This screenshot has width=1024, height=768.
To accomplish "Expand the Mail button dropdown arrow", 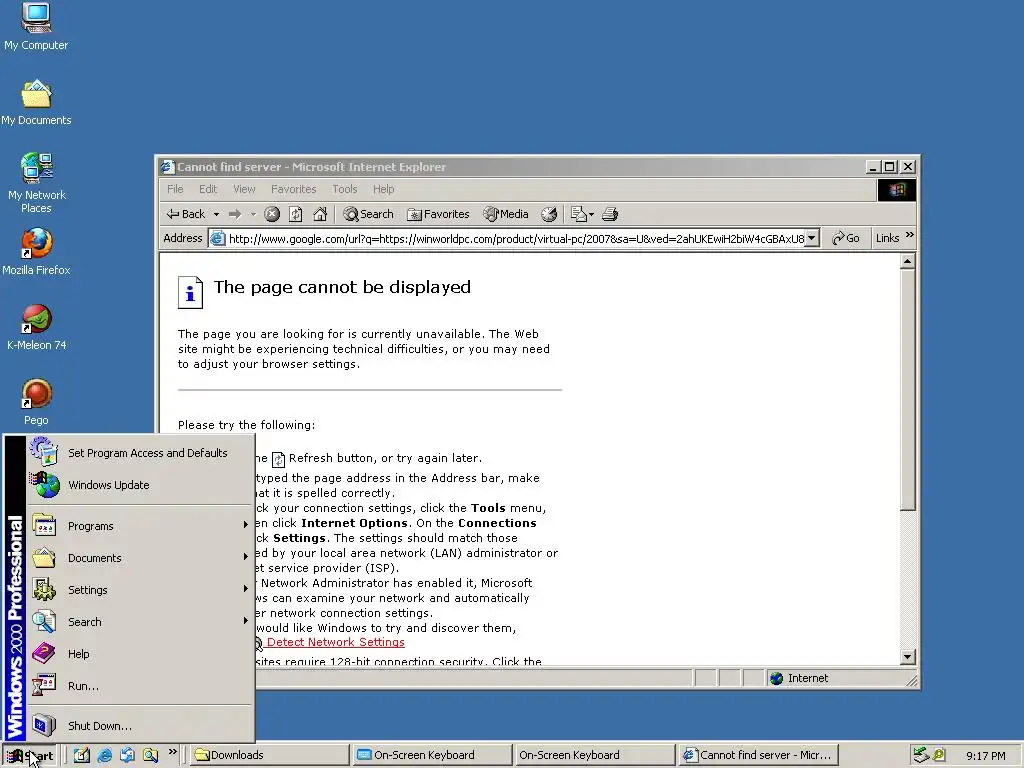I will [592, 214].
